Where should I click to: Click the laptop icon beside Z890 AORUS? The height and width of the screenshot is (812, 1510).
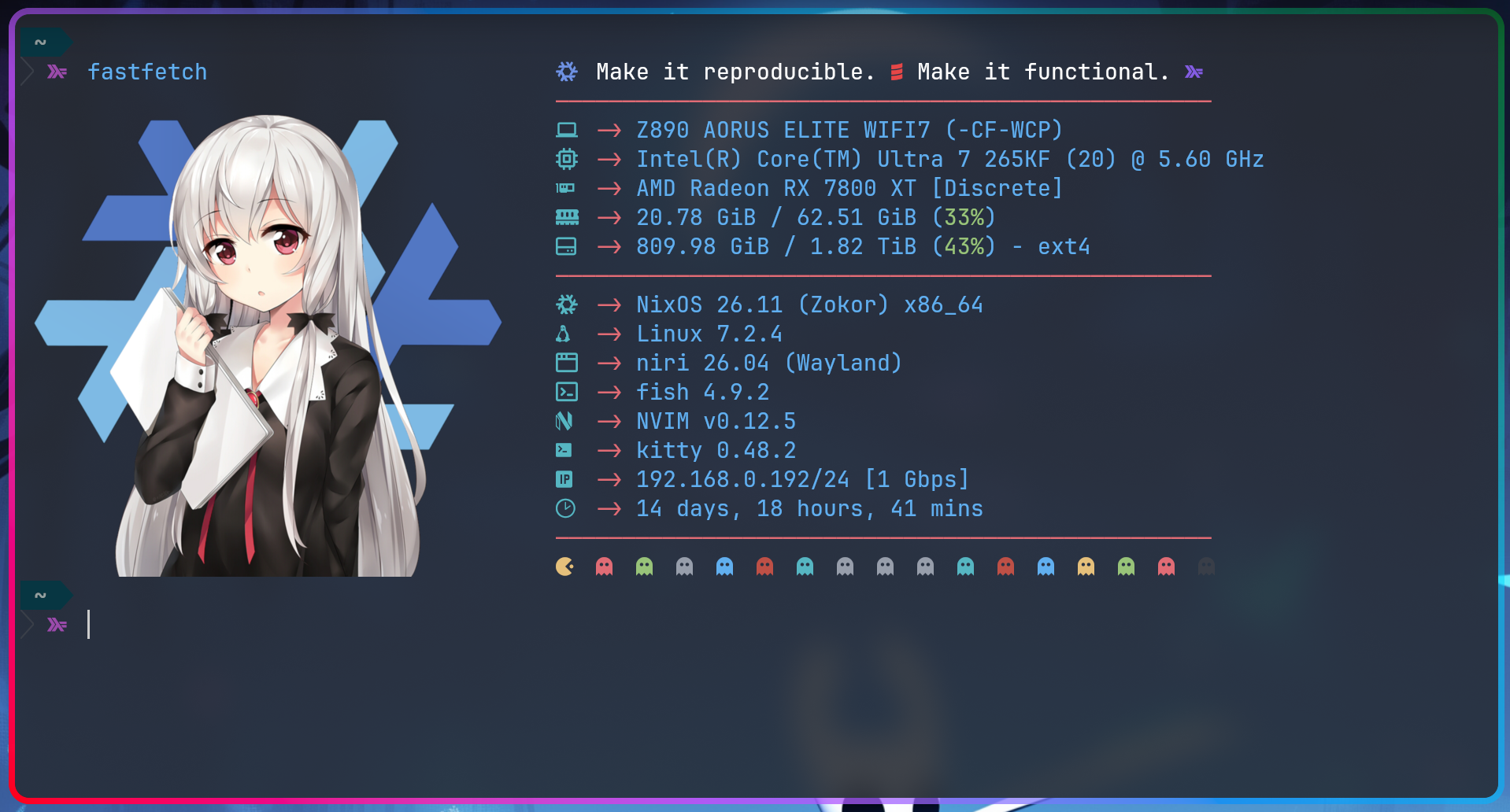coord(567,130)
